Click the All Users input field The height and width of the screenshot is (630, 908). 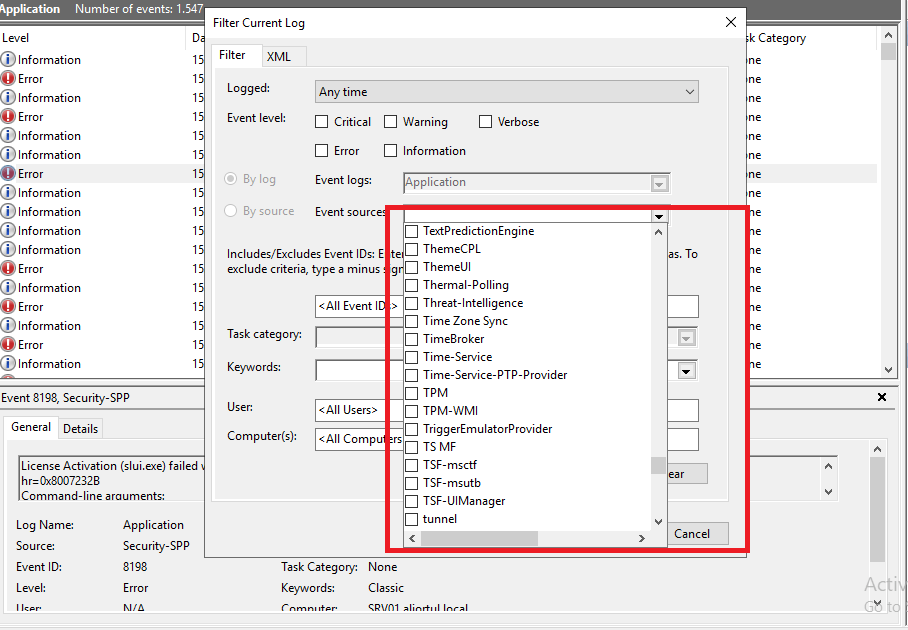(349, 410)
